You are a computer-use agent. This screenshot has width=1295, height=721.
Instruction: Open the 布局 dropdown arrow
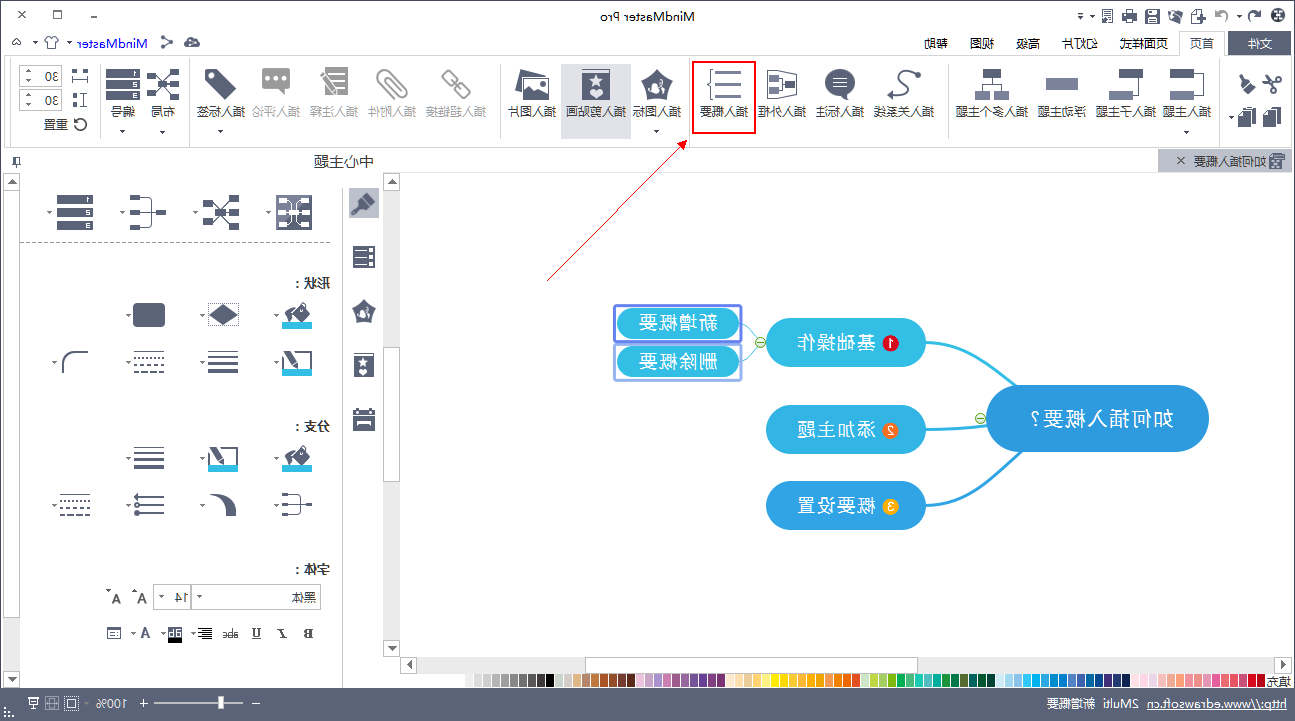point(163,131)
